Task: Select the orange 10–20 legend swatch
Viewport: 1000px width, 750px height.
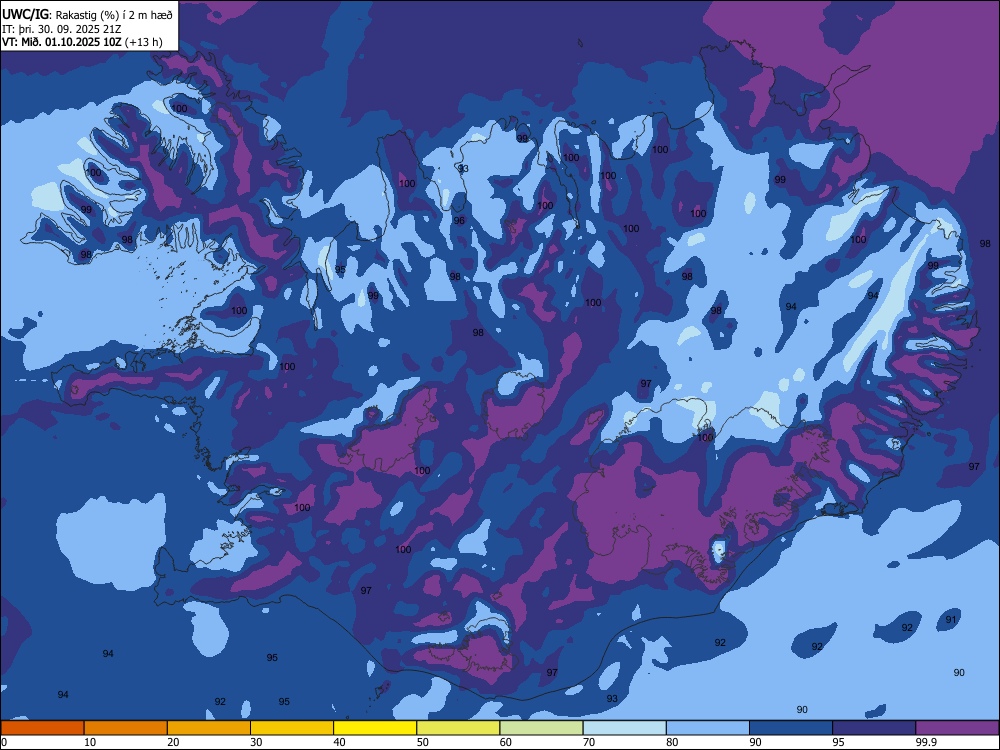Action: (126, 728)
